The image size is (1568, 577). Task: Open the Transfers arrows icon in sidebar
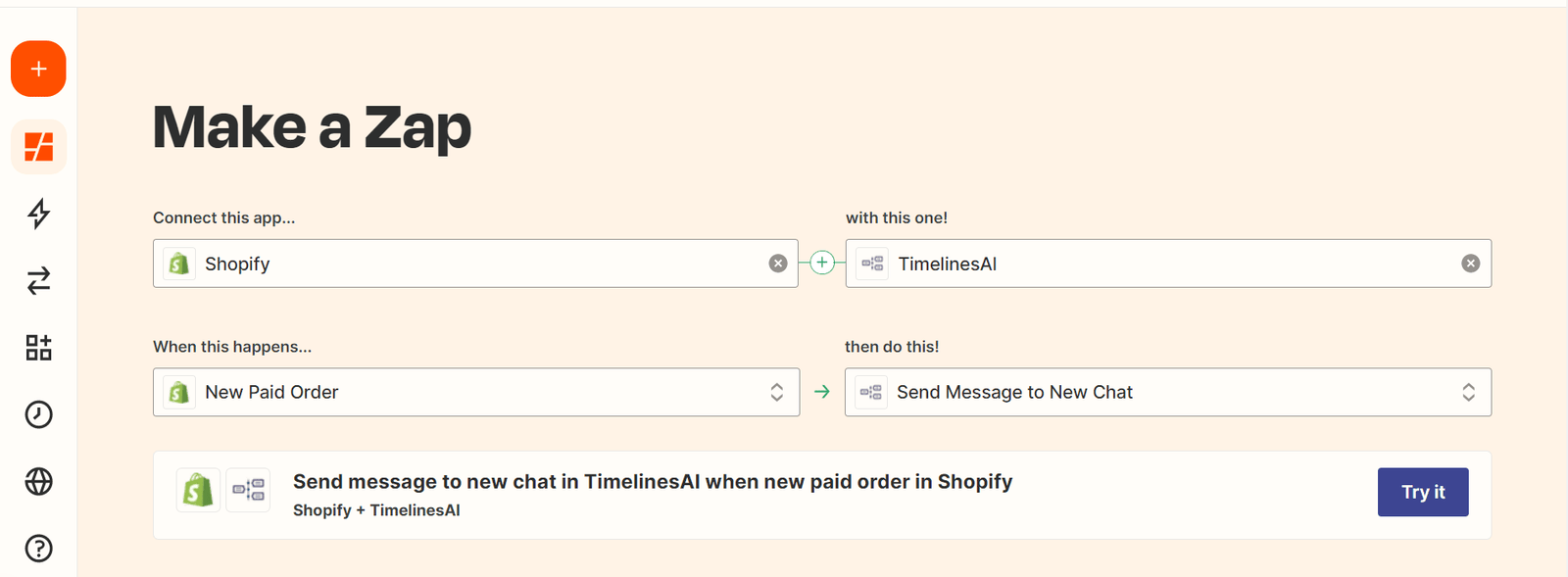coord(37,281)
